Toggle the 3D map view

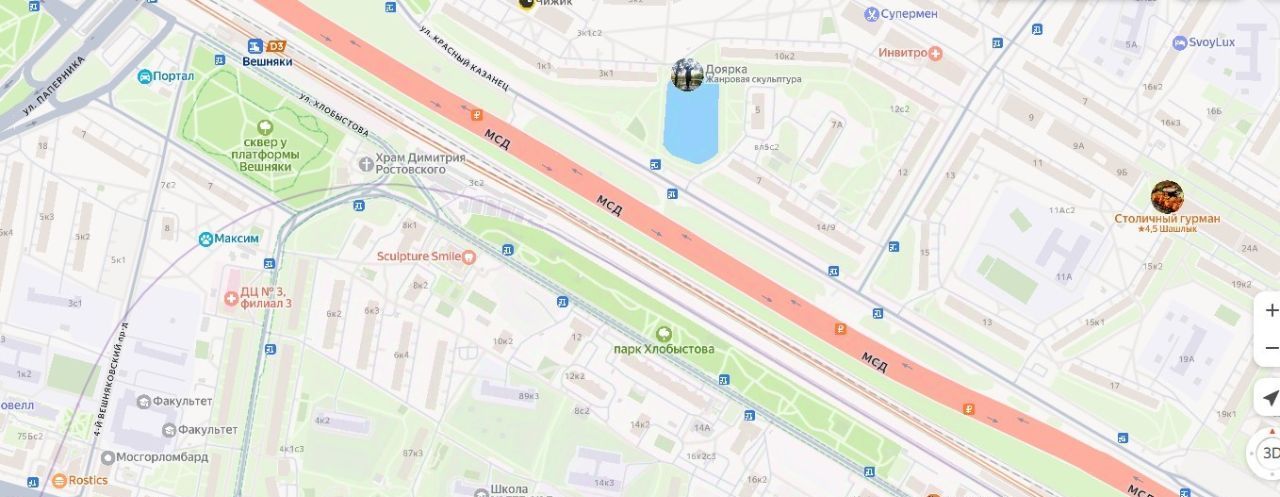(x=1267, y=453)
